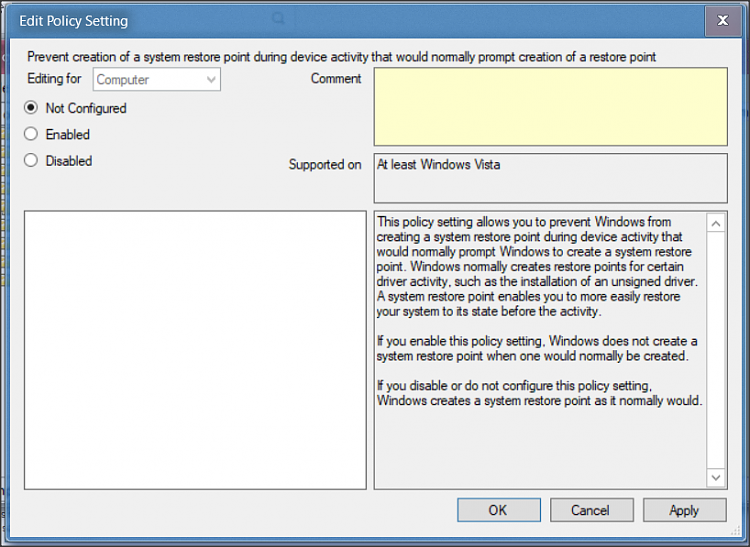Click the policy name heading text

(x=341, y=57)
